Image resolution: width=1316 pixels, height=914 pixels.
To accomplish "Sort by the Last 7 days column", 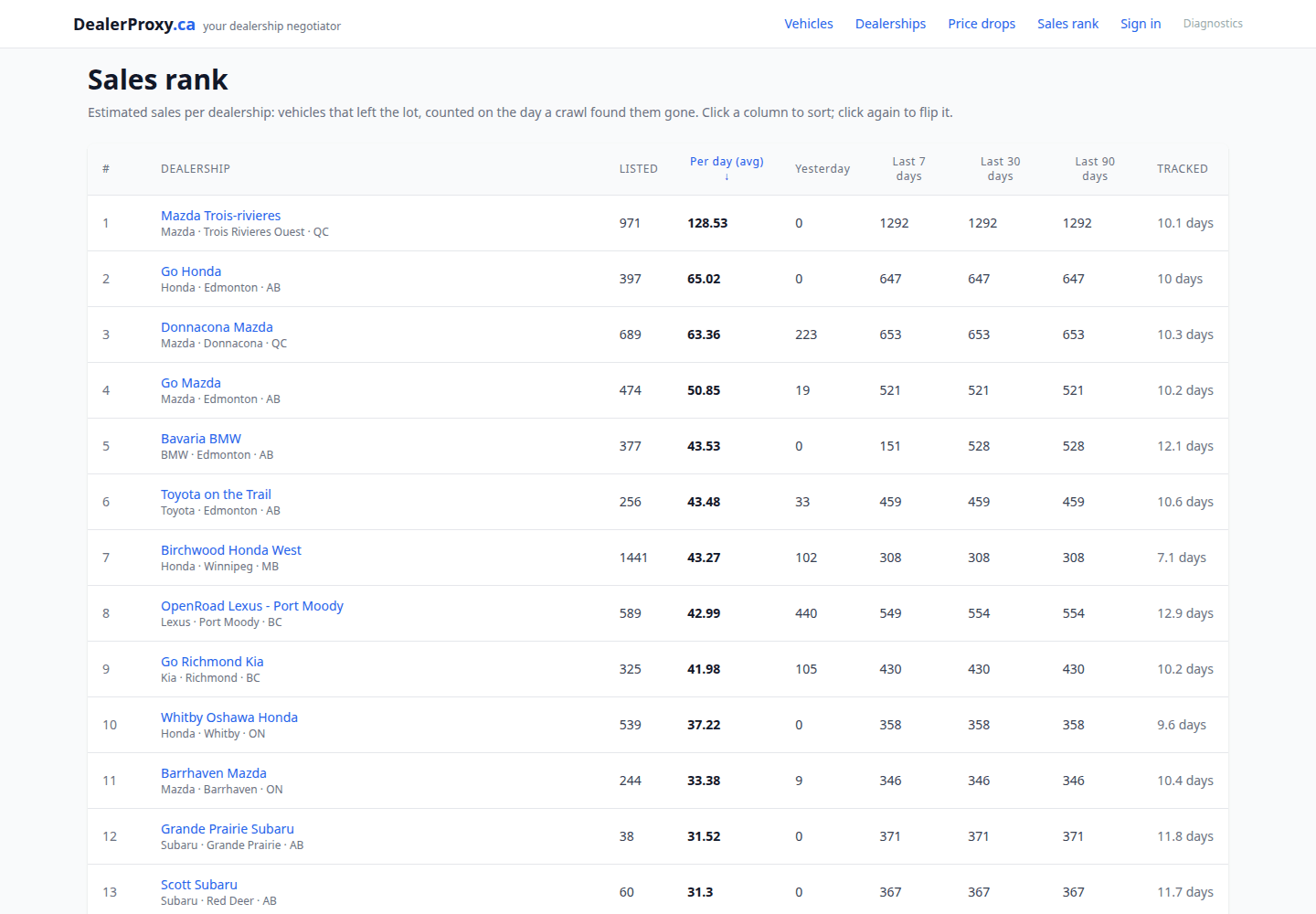I will tap(908, 169).
